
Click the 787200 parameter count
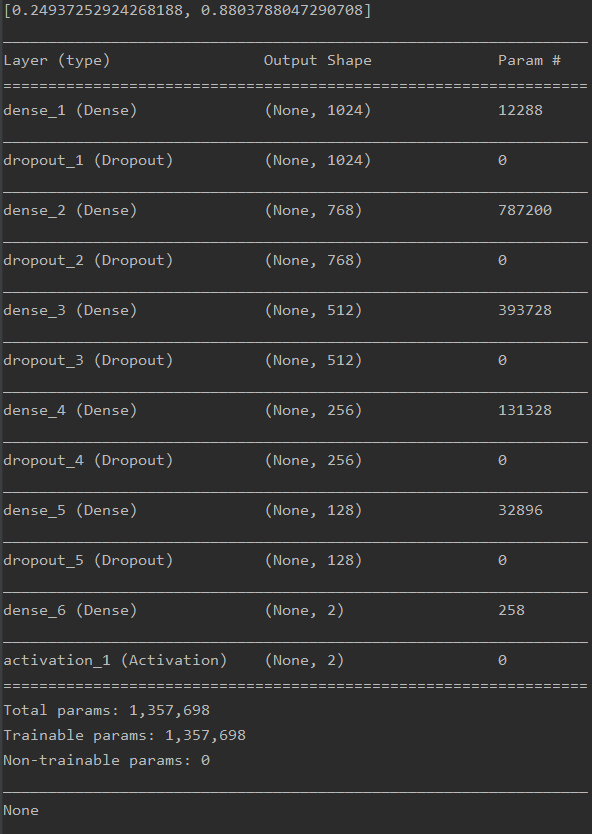525,210
